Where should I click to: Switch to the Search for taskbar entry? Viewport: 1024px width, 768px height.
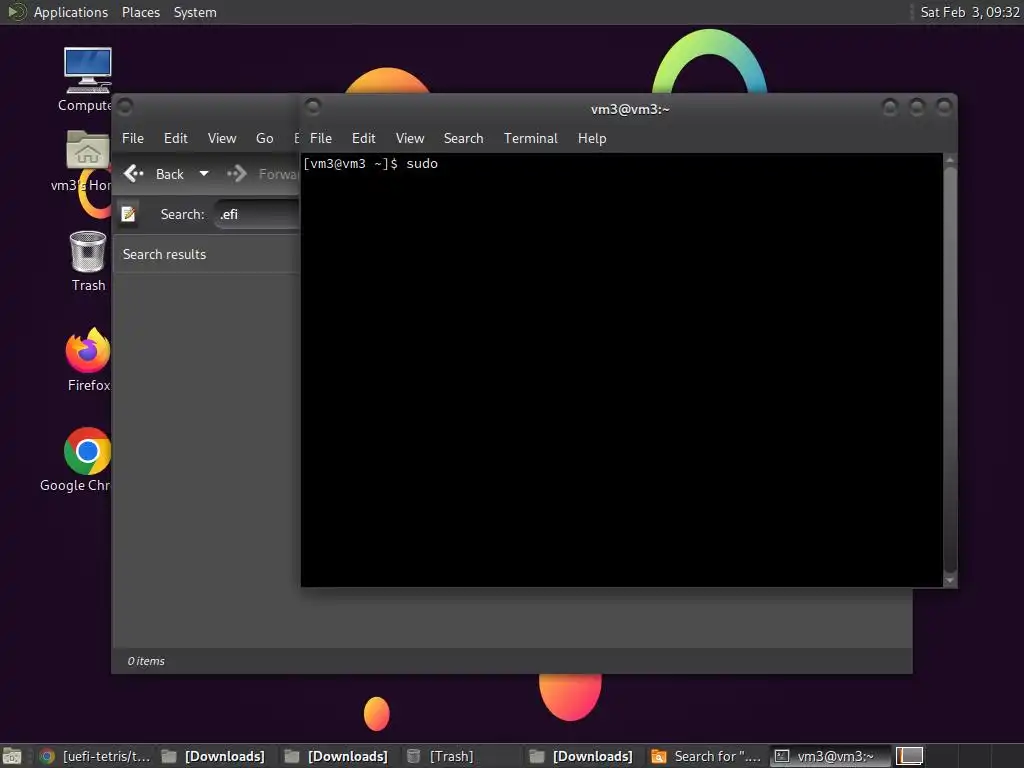click(x=707, y=756)
